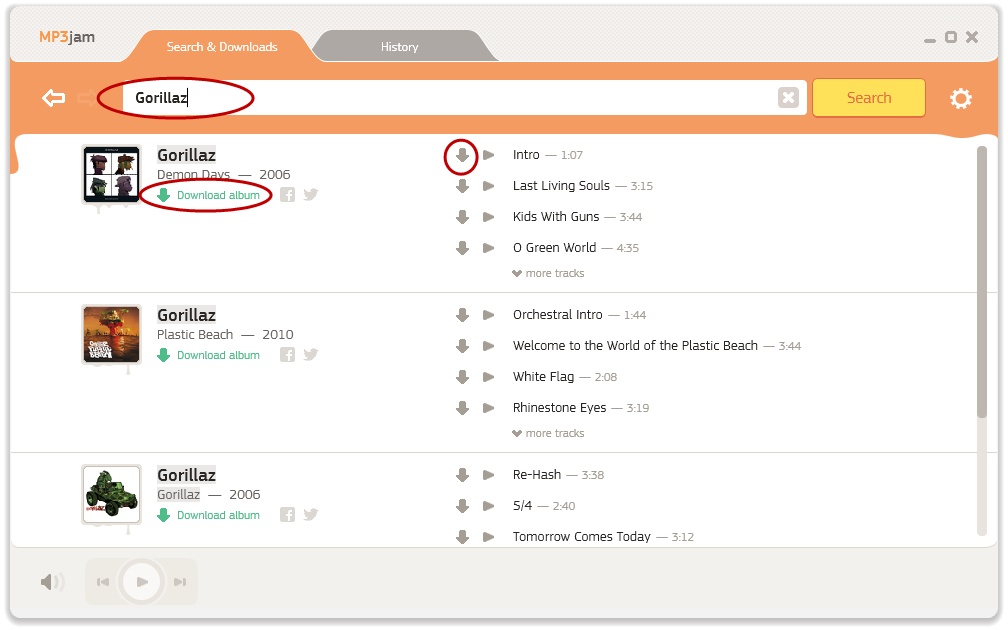This screenshot has height=630, width=1008.
Task: Select the track title Tomorrow Comes Today
Action: [x=582, y=537]
